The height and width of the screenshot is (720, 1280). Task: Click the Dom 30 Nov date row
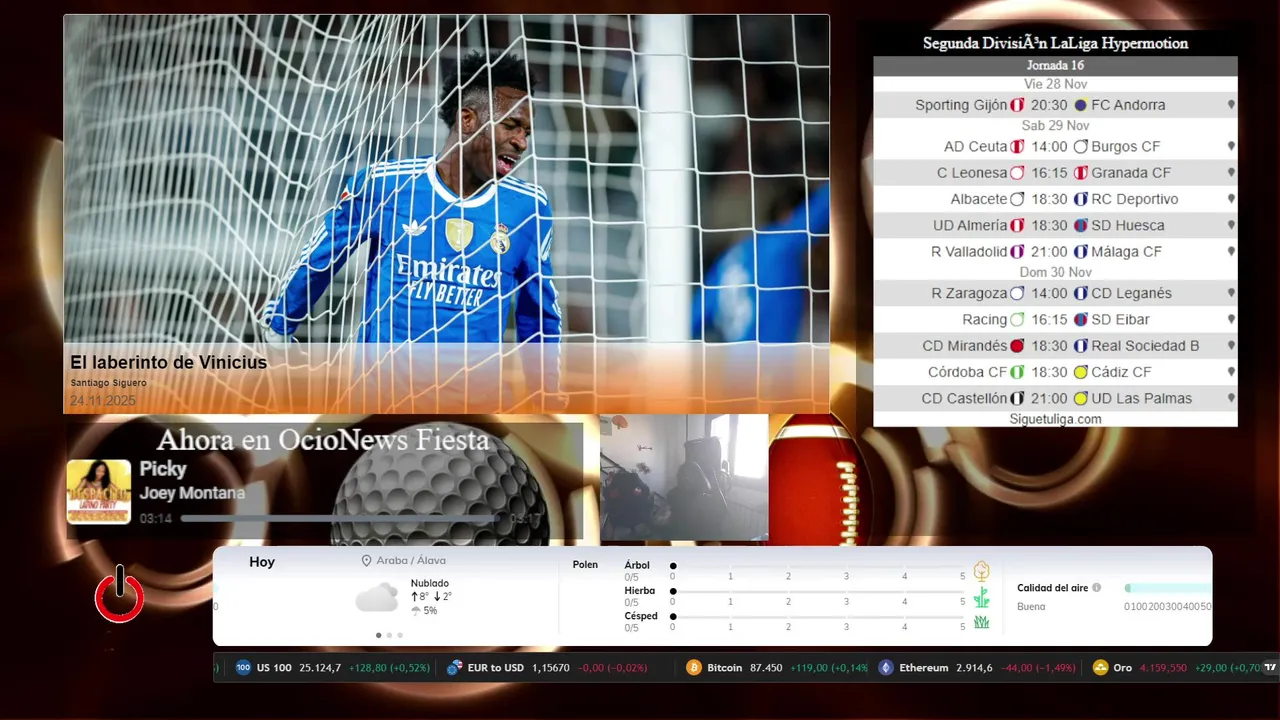tap(1055, 272)
